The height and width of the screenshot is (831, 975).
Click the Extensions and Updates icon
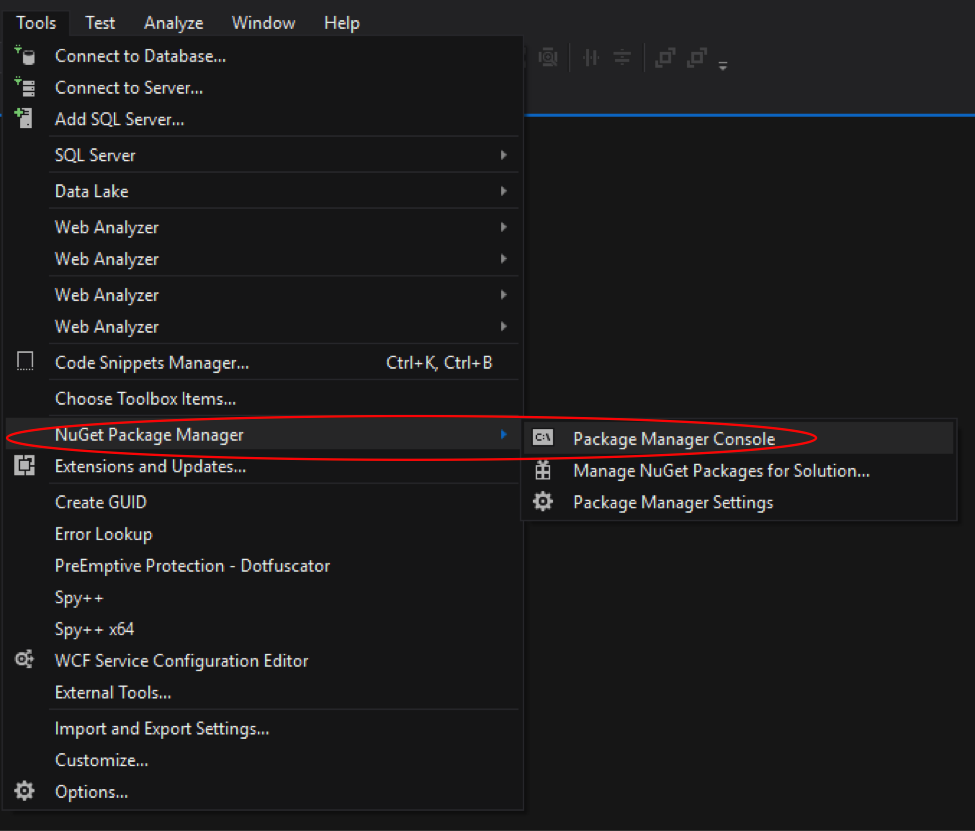pos(25,466)
